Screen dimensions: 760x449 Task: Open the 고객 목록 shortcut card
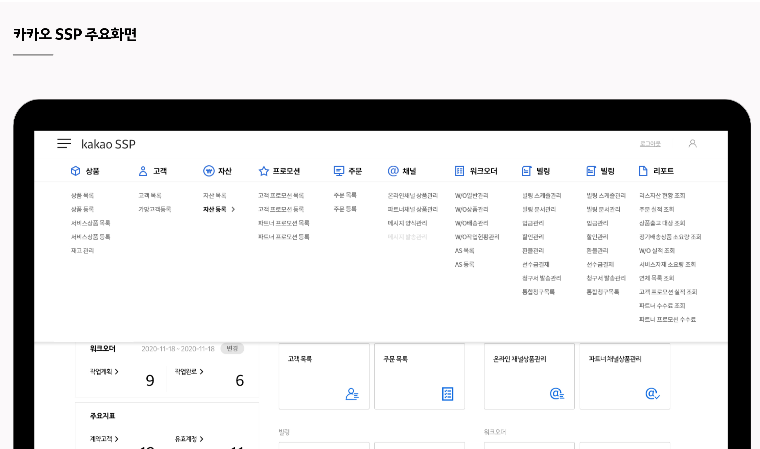pos(324,376)
